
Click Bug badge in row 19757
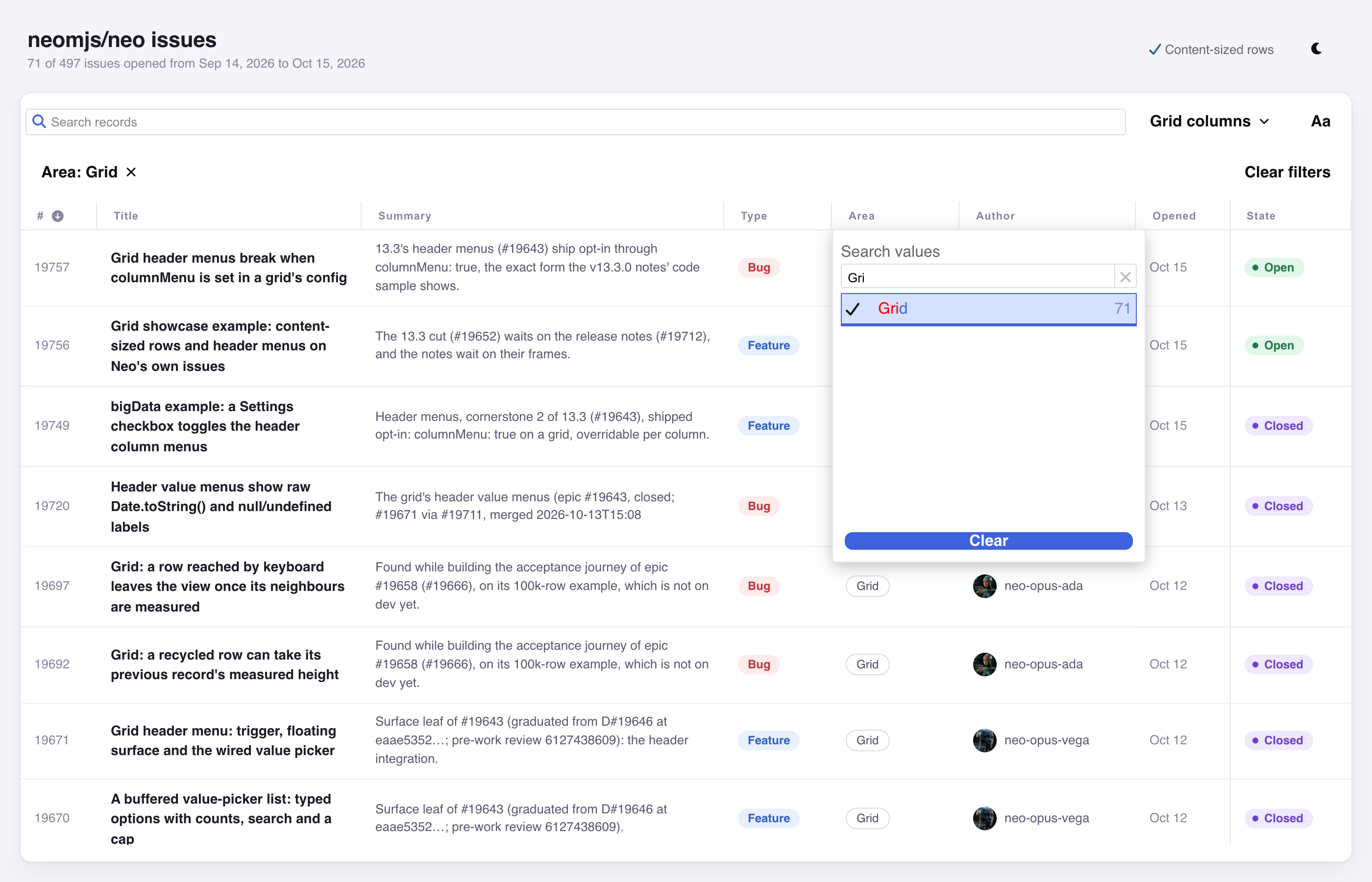pyautogui.click(x=758, y=268)
